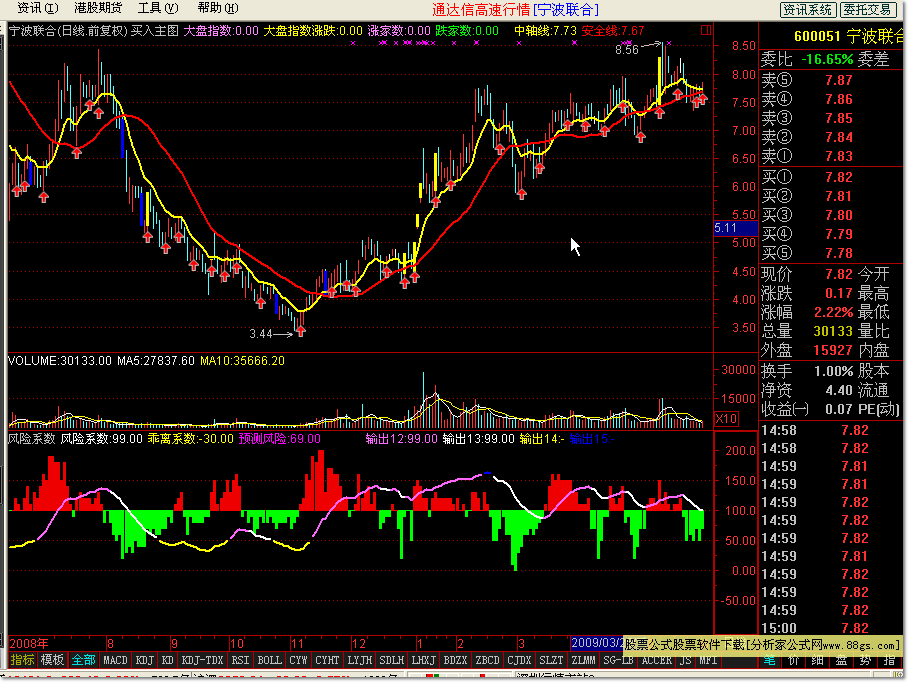Screen dimensions: 910x683
Task: Click the MA10 volume value label
Action: tap(242, 360)
